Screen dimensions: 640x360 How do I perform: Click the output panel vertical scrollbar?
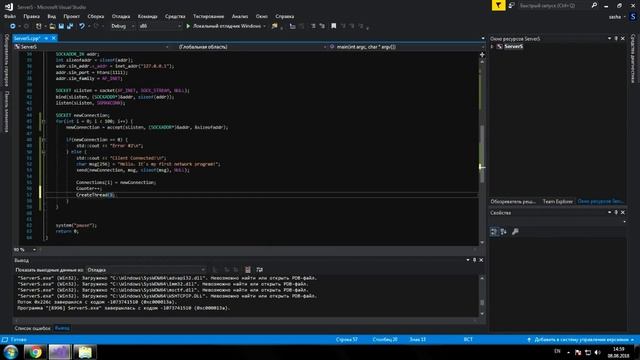tap(482, 296)
